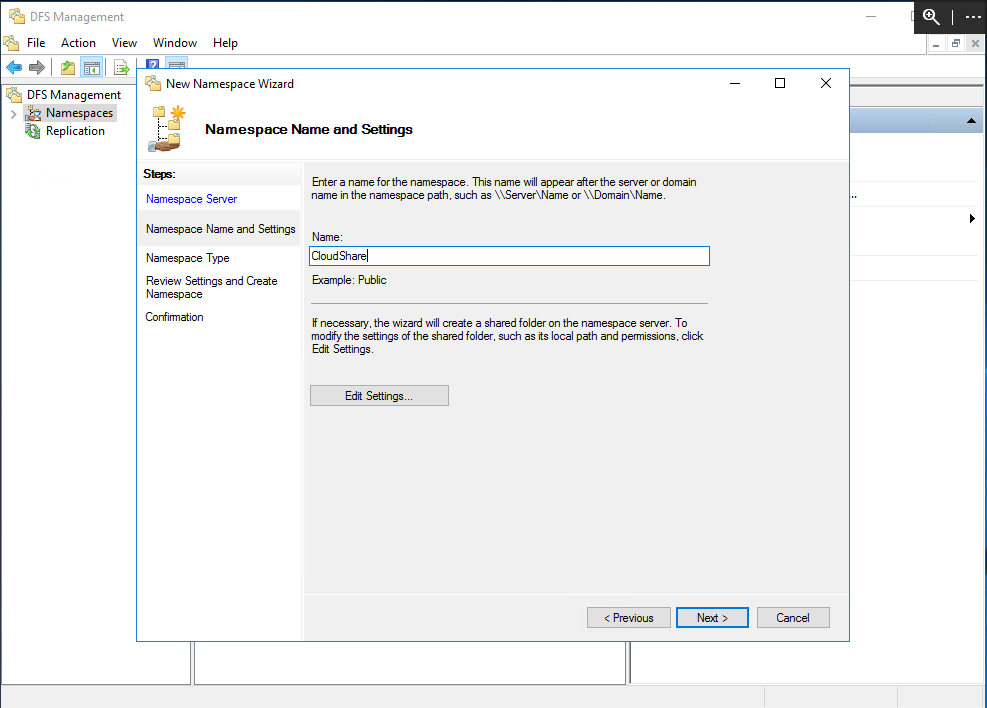Open the Actions pane submenu right arrow
This screenshot has width=987, height=708.
click(x=972, y=218)
